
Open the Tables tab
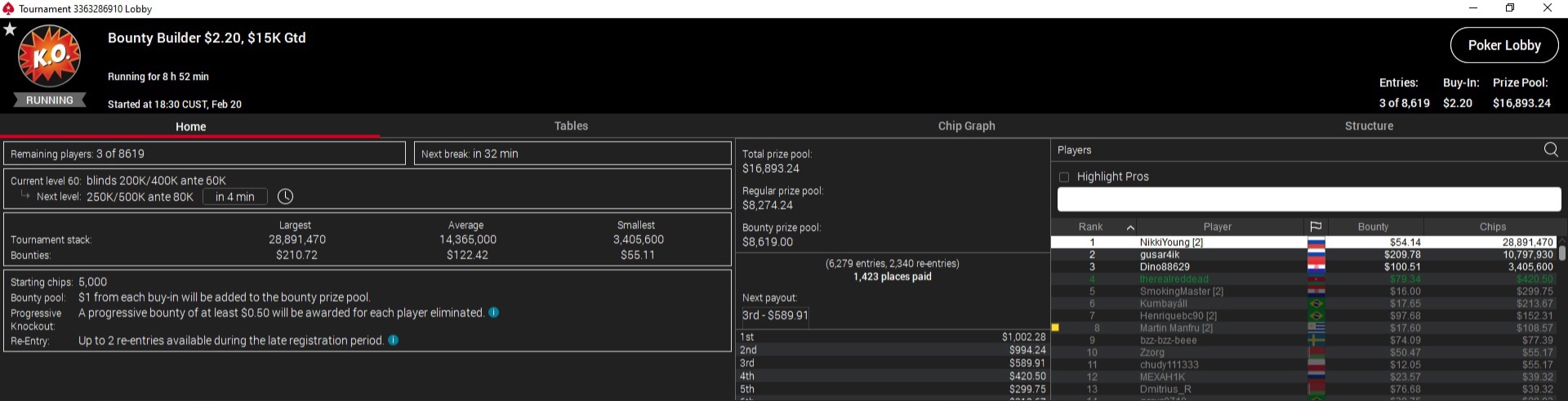pos(571,126)
